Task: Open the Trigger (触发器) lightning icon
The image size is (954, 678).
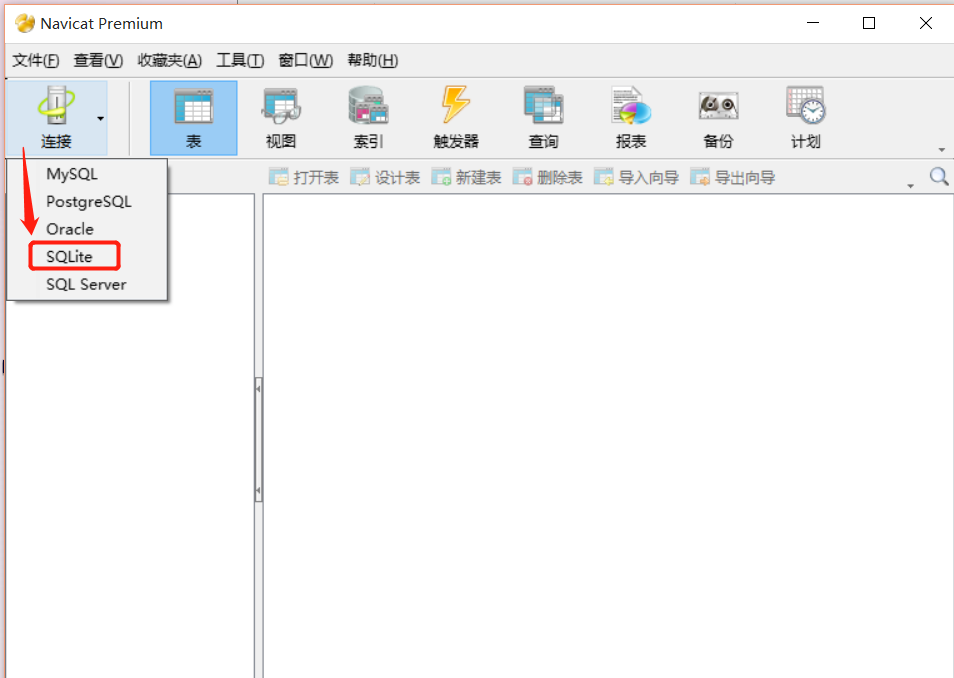Action: click(x=456, y=117)
